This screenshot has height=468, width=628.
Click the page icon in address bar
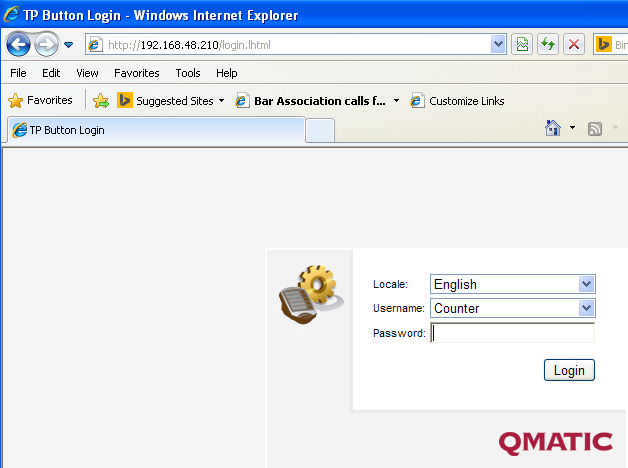(95, 44)
